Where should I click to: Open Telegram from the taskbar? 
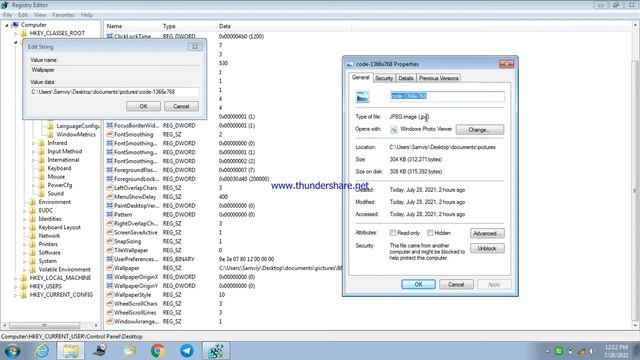click(187, 351)
